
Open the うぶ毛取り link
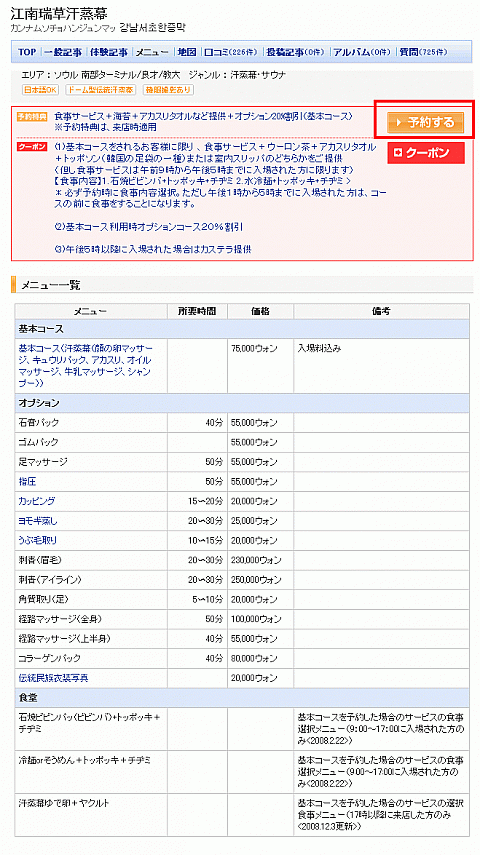click(x=38, y=540)
